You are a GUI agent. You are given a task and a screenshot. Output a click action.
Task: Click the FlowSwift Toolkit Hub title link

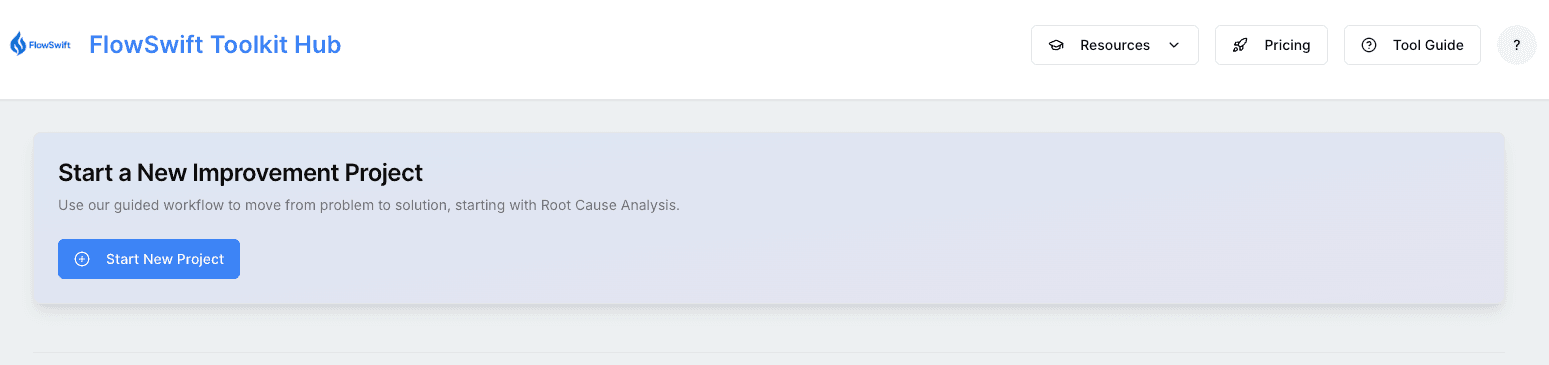[215, 45]
